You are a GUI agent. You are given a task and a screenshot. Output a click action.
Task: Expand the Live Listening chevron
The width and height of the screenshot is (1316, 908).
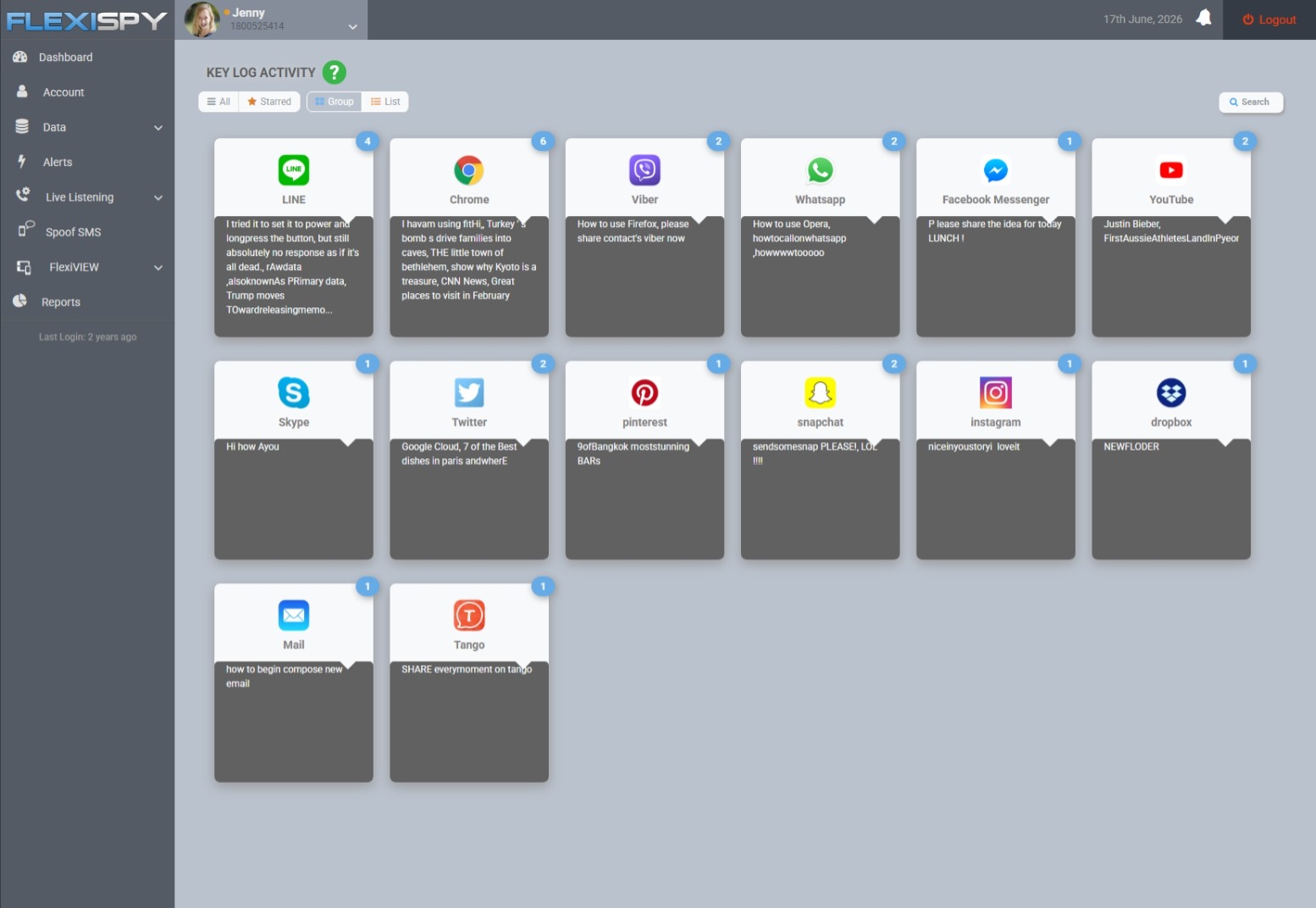pos(158,197)
